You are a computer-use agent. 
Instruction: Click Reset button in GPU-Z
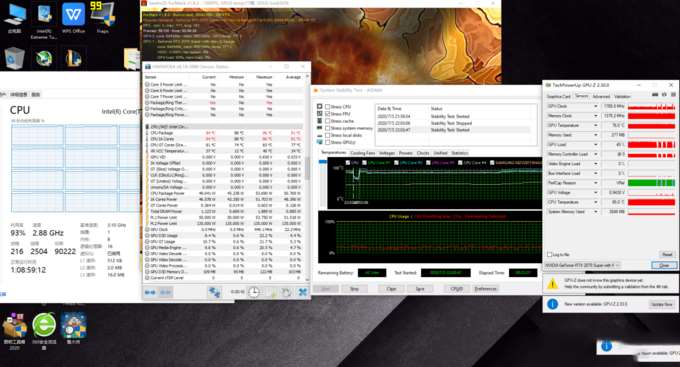[x=667, y=255]
